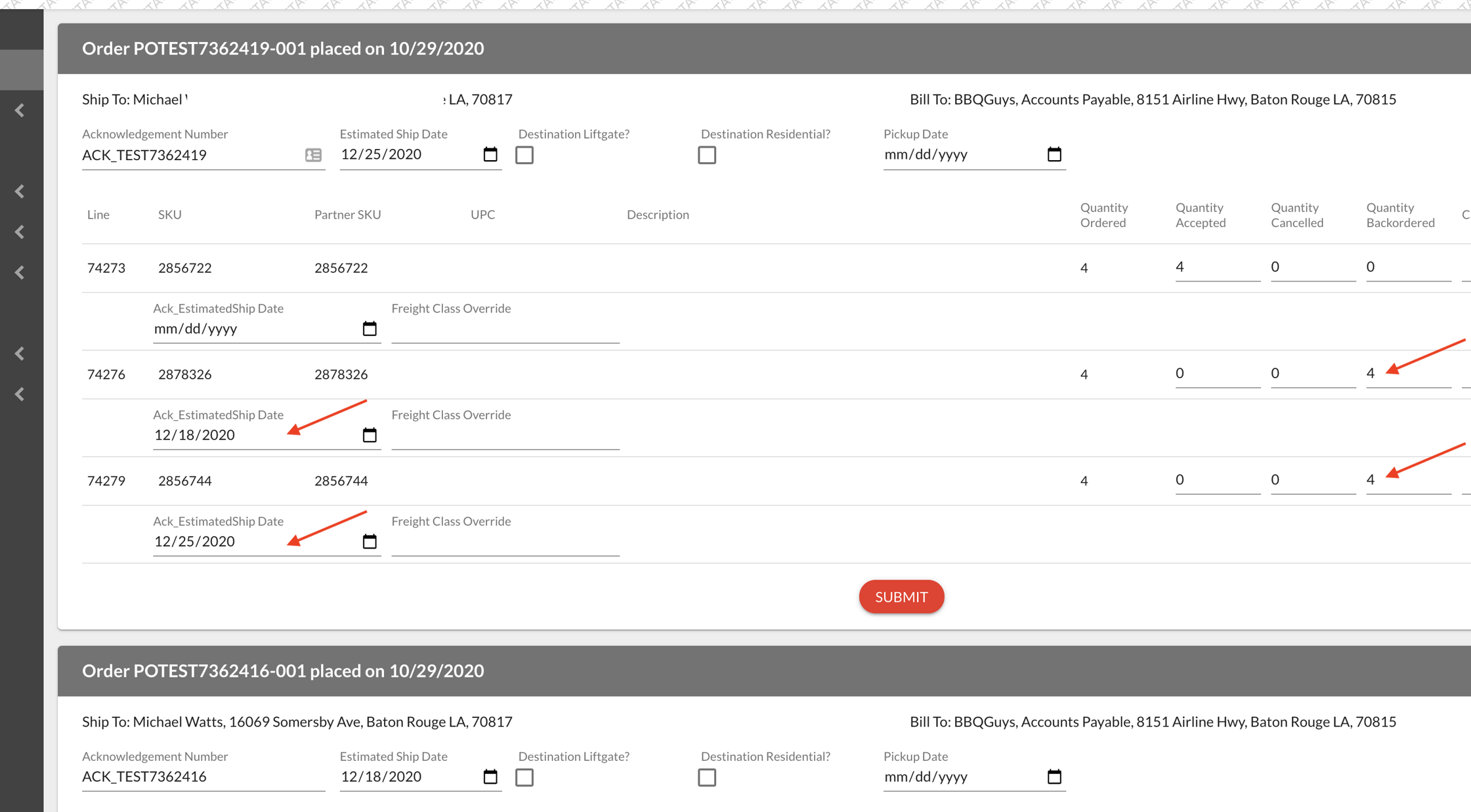Click Freight Class Override field for line 74279
The width and height of the screenshot is (1471, 812).
(x=505, y=542)
